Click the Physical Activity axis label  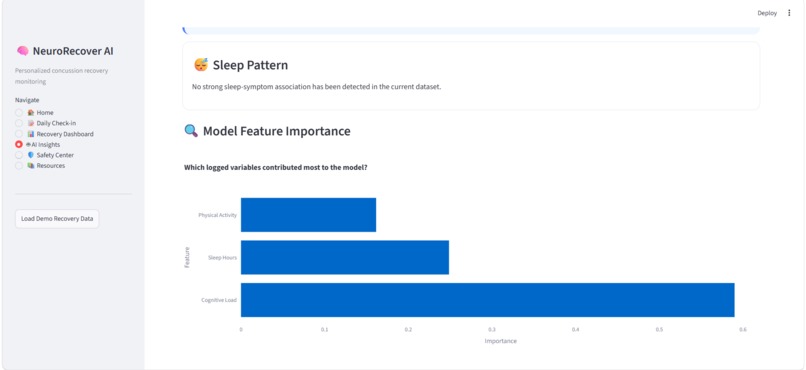click(x=217, y=215)
